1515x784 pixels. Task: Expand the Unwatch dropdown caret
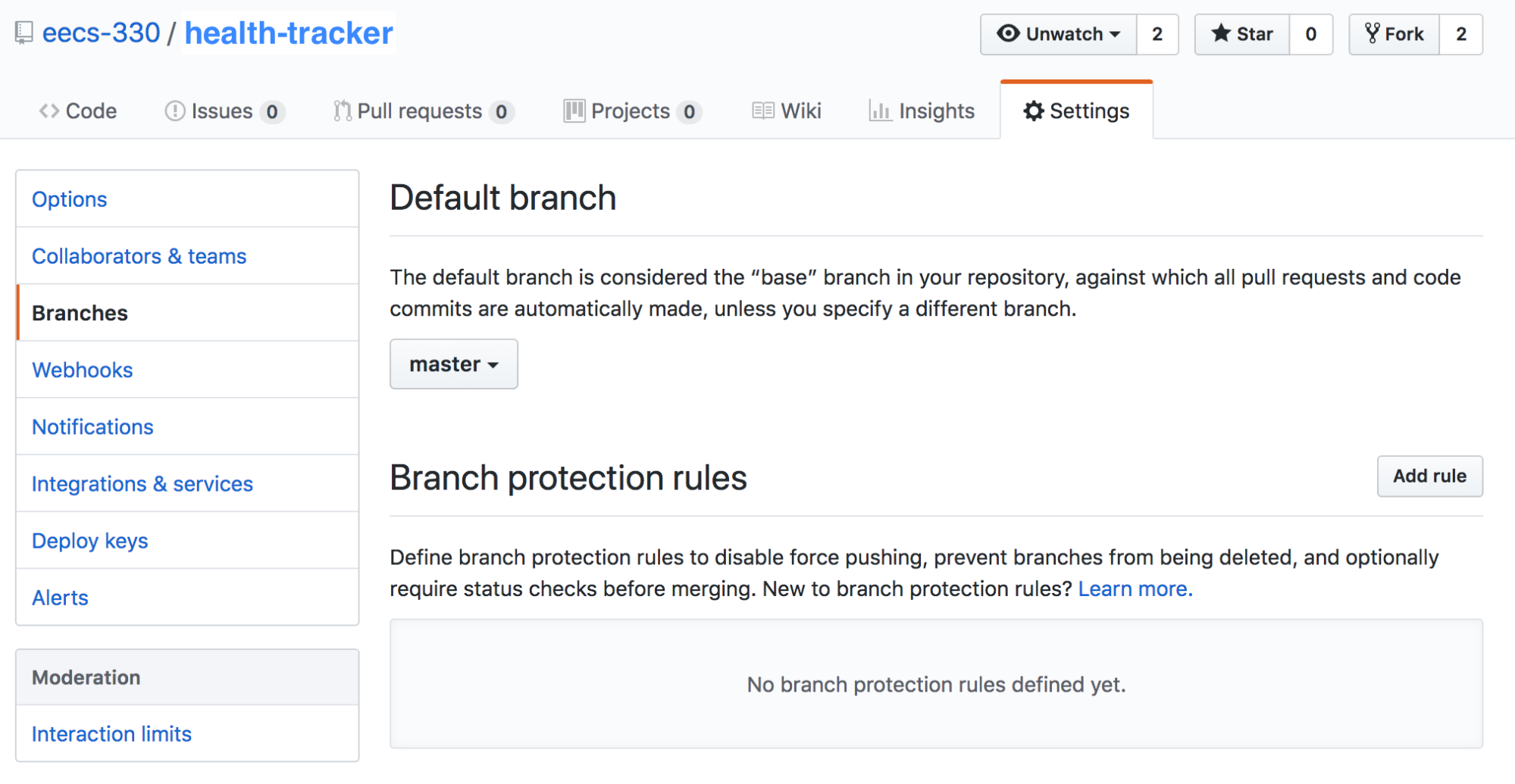[x=1115, y=35]
